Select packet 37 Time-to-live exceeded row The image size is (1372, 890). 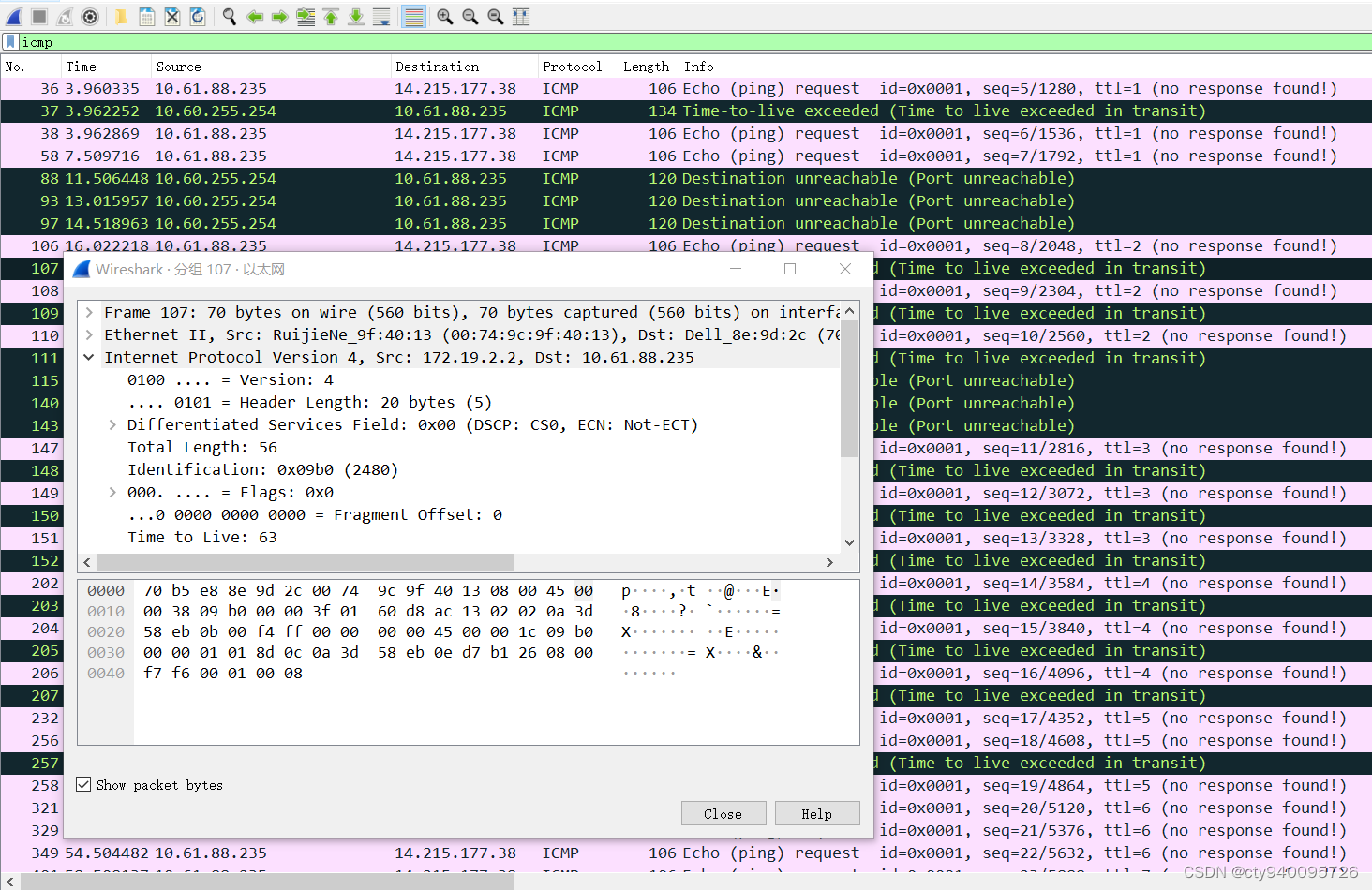click(x=686, y=111)
